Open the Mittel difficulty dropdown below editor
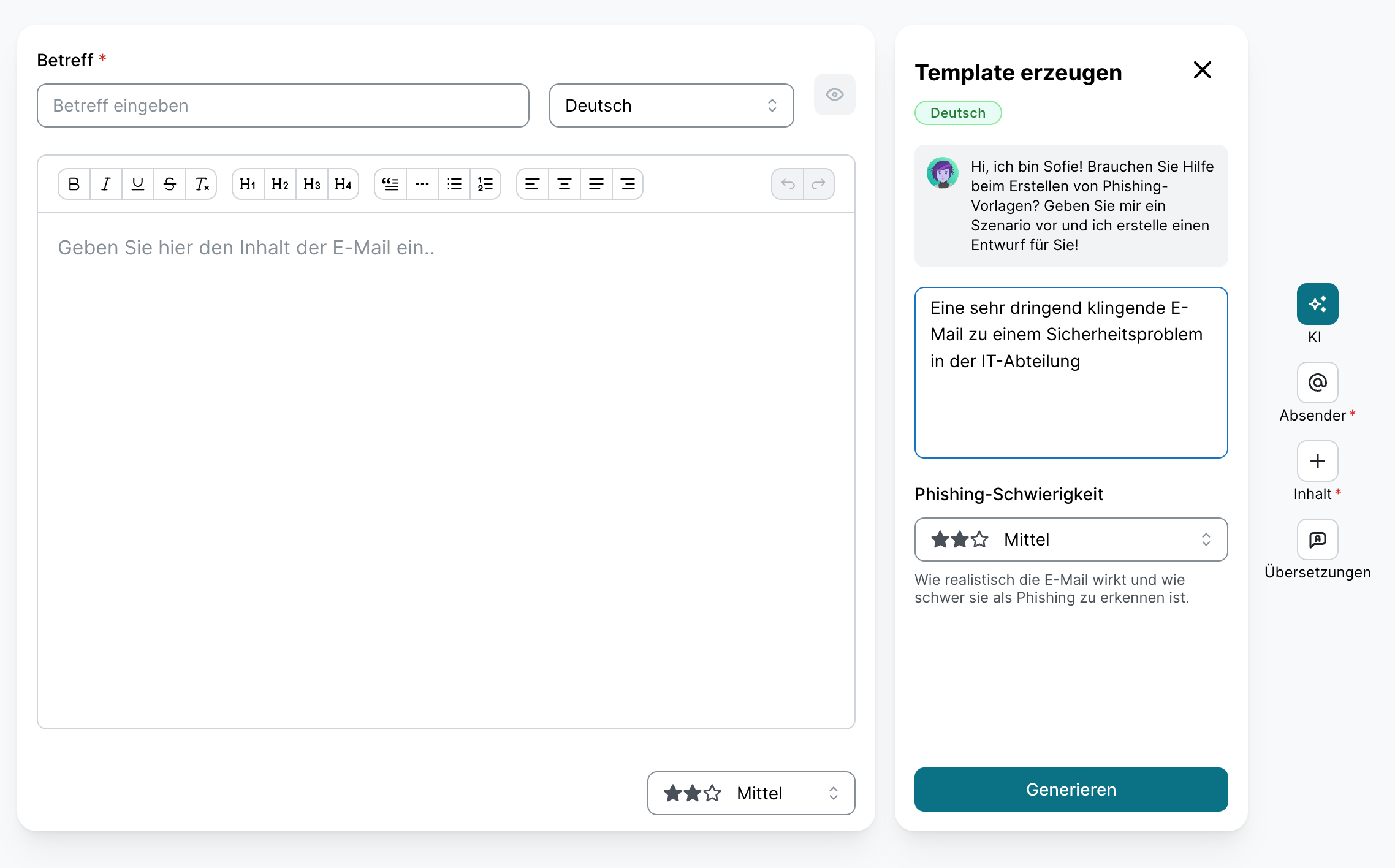The width and height of the screenshot is (1395, 868). [x=751, y=793]
